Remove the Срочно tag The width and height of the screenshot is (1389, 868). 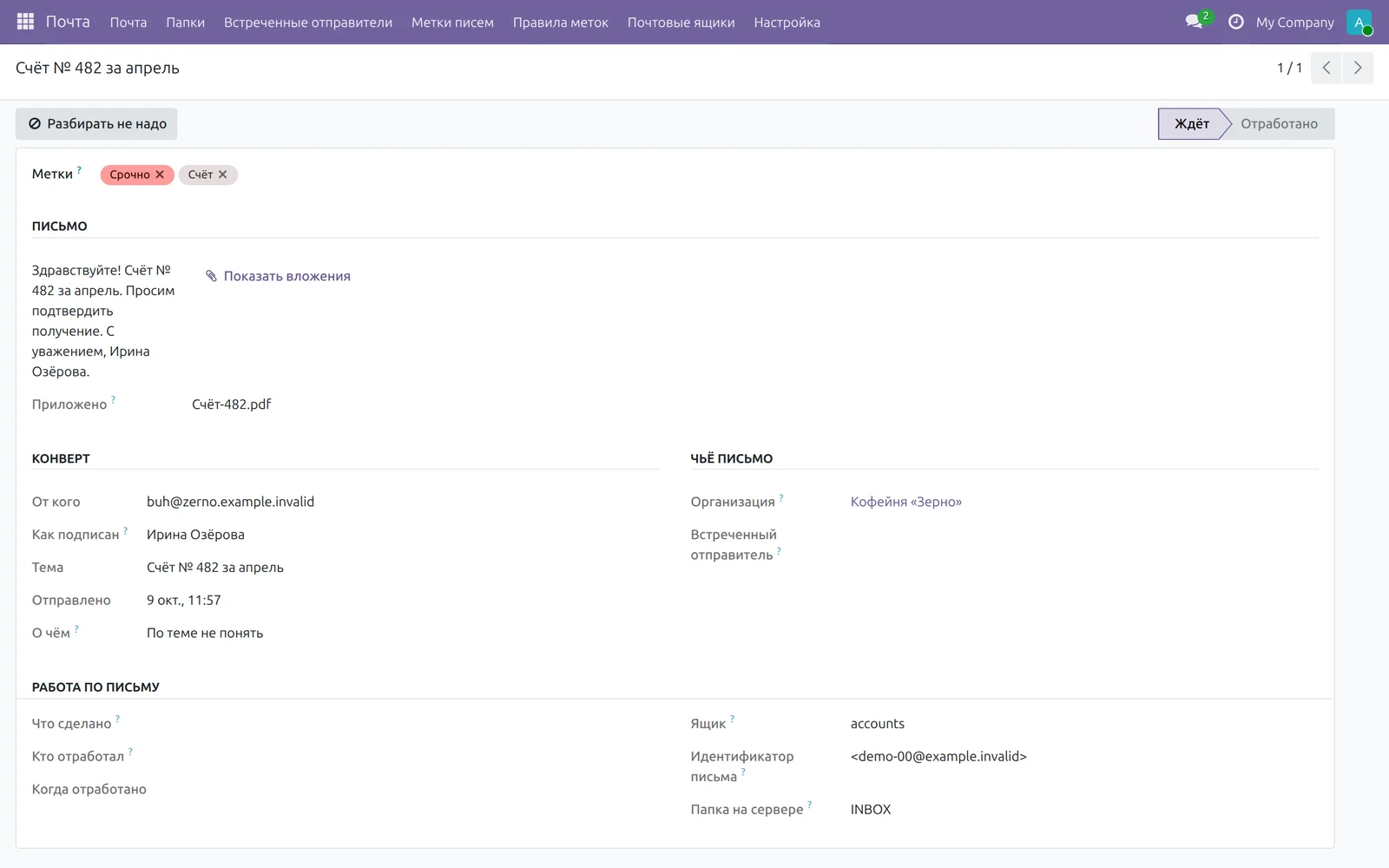(x=160, y=174)
